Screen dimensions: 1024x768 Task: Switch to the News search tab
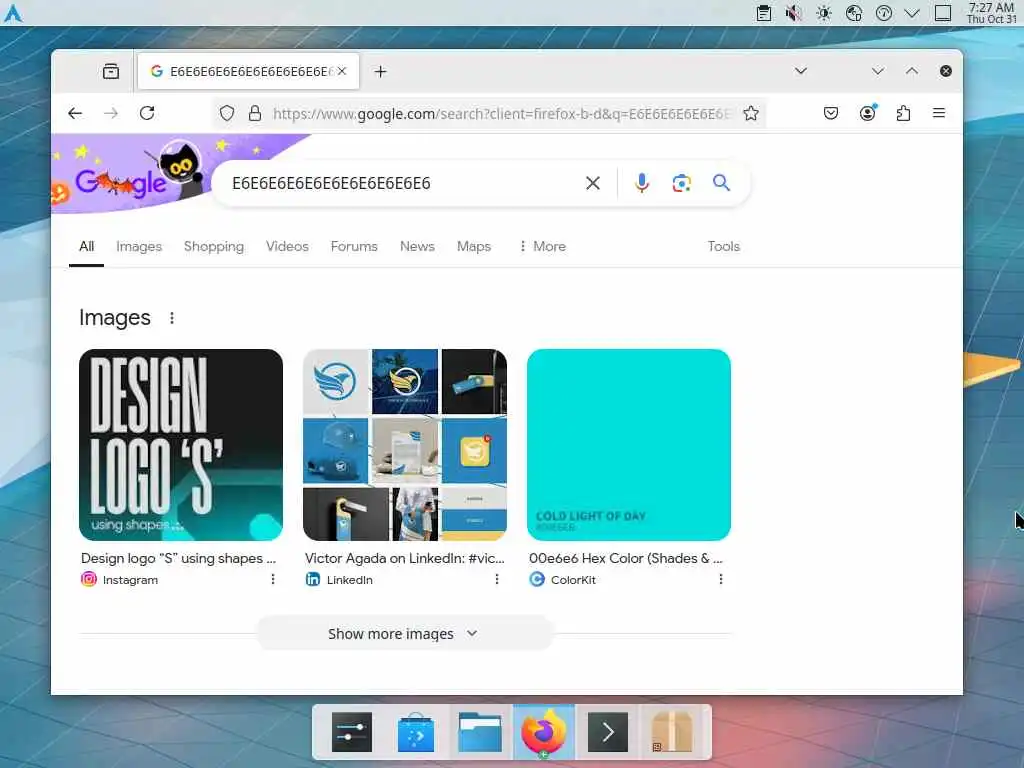tap(417, 246)
